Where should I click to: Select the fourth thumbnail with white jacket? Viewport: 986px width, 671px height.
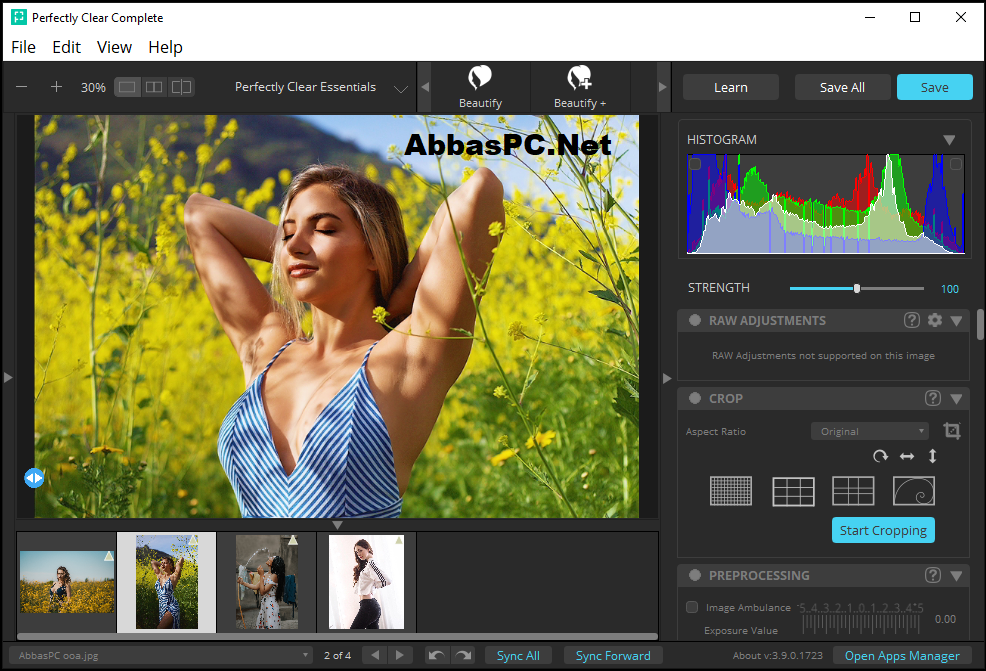(367, 582)
